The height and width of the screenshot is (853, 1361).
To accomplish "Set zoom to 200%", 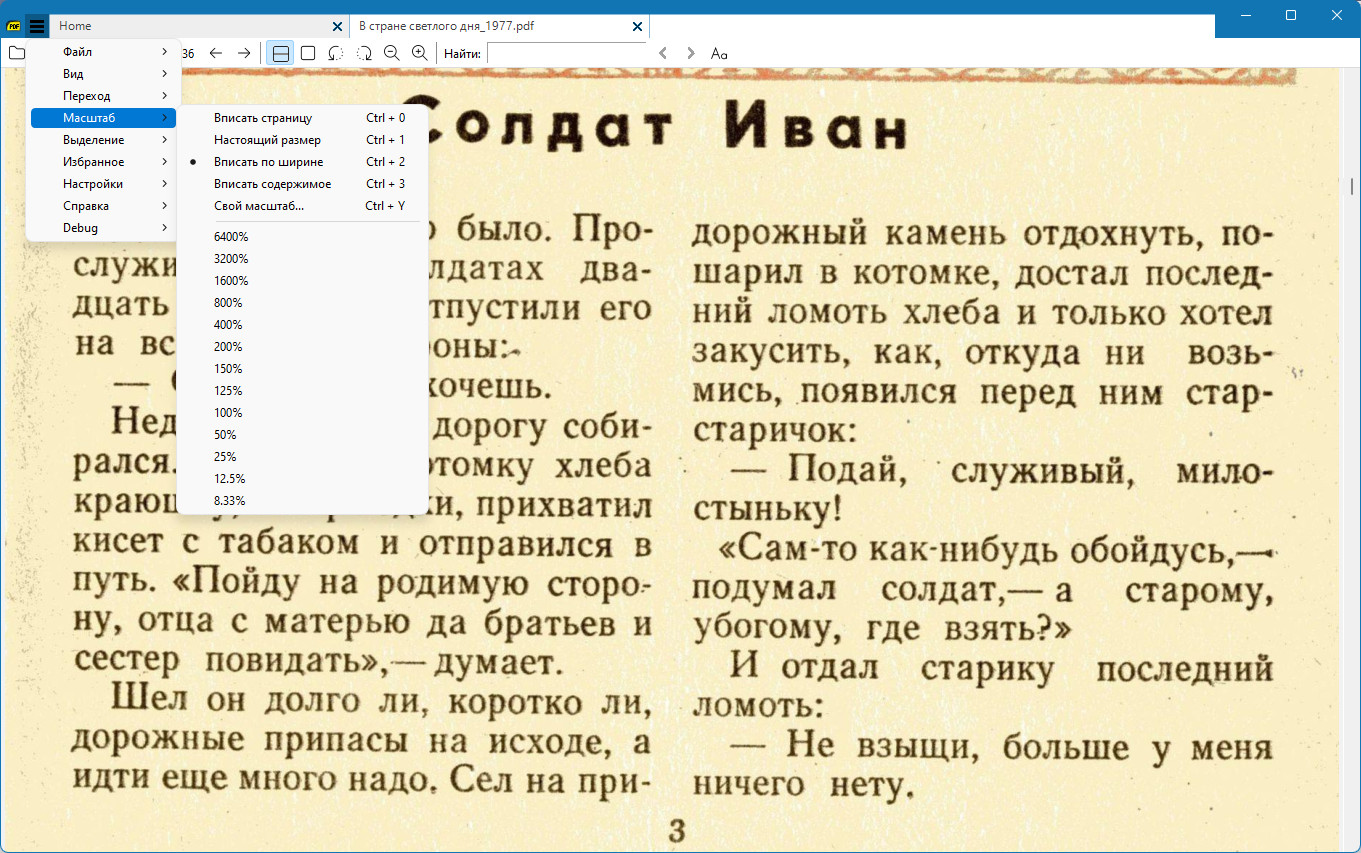I will (x=228, y=347).
